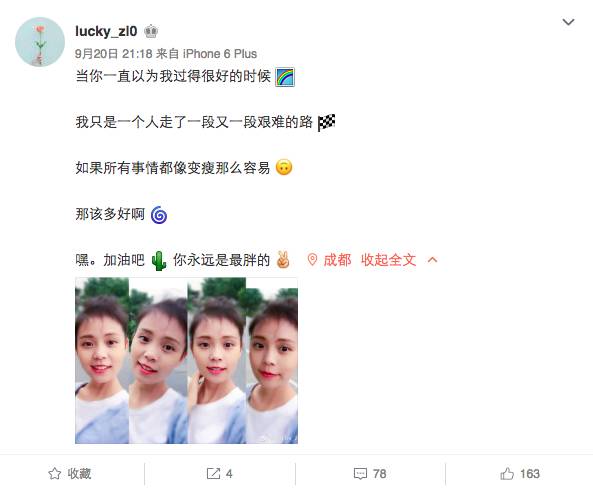
Task: Click the repost share icon
Action: point(213,473)
